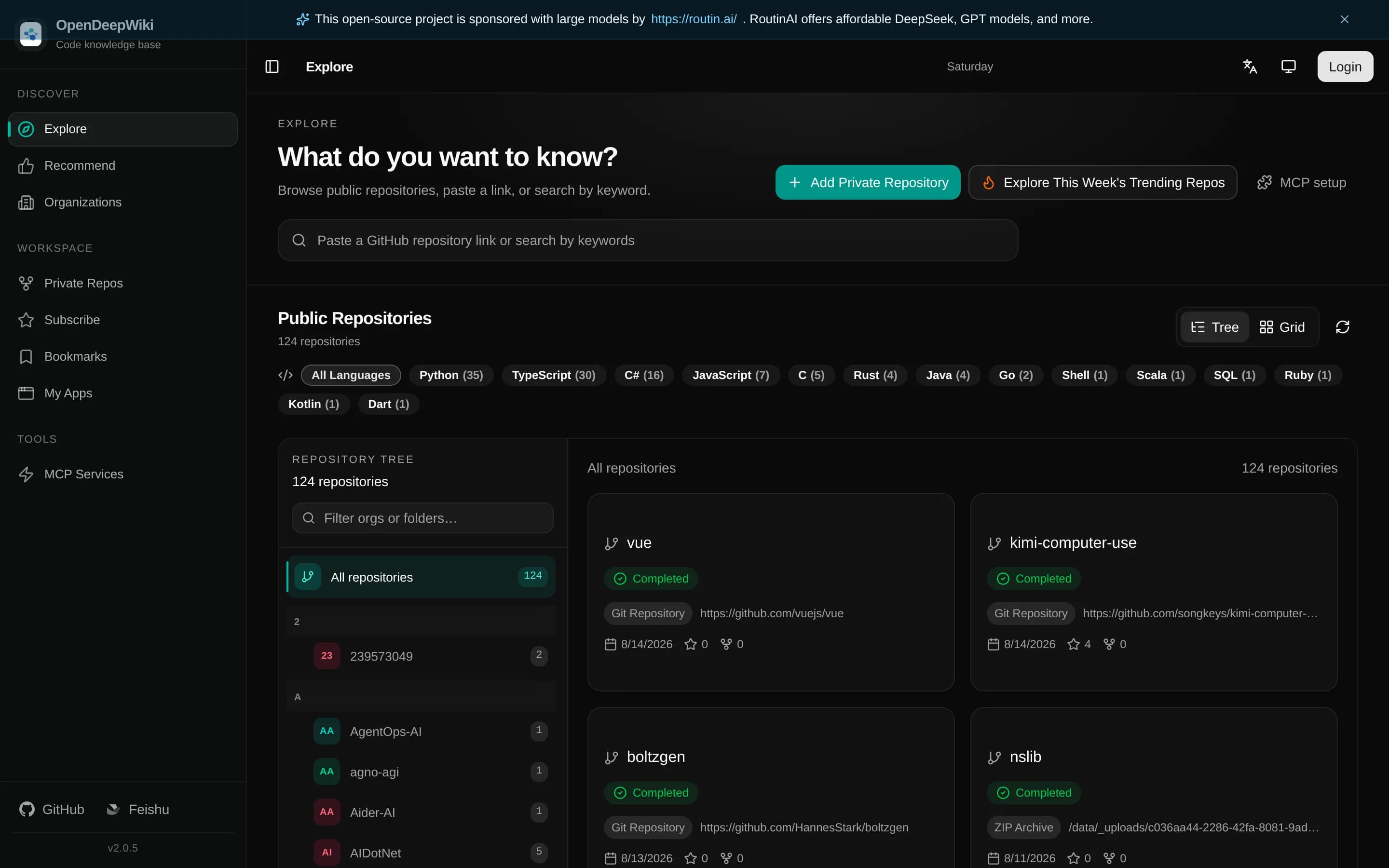Screen dimensions: 1389x868
Task: Toggle the sidebar panel icon
Action: [x=272, y=67]
